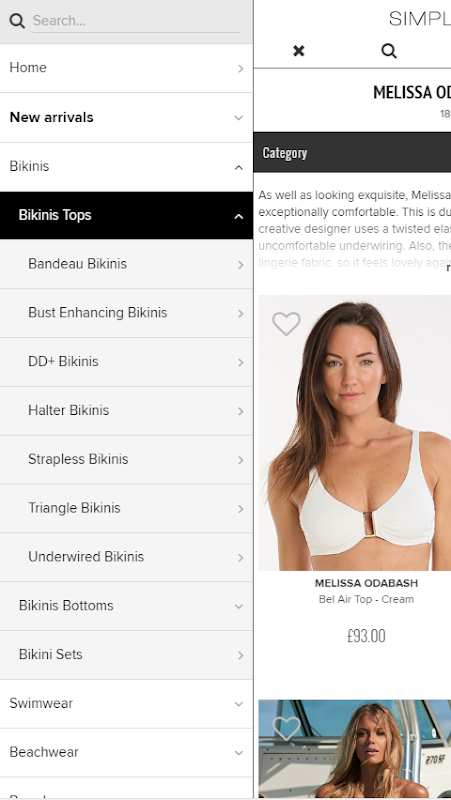Favorite the Bel Air Top with heart icon
This screenshot has height=800, width=451.
286,323
